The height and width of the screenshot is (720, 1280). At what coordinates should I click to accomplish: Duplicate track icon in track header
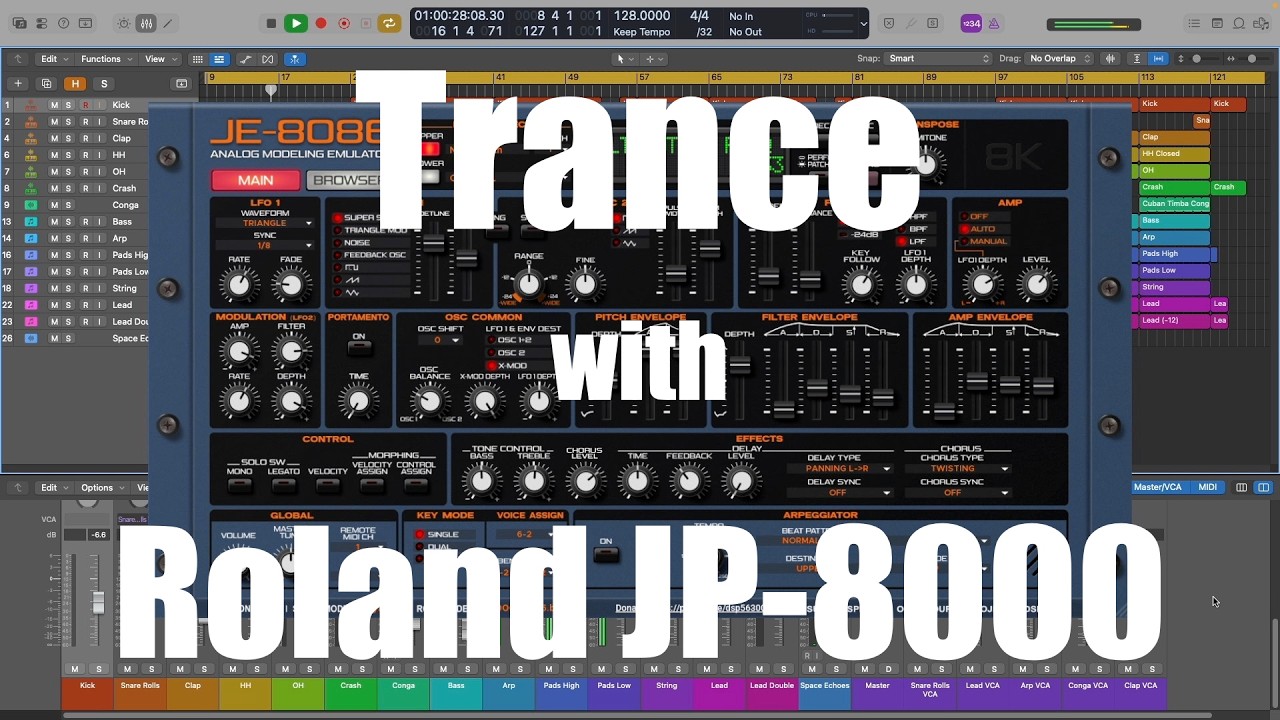(45, 84)
